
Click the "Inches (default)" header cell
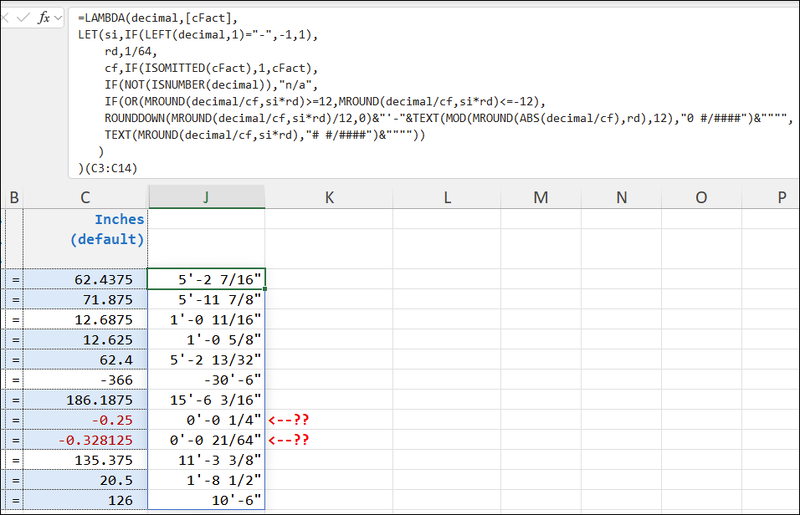pos(85,230)
